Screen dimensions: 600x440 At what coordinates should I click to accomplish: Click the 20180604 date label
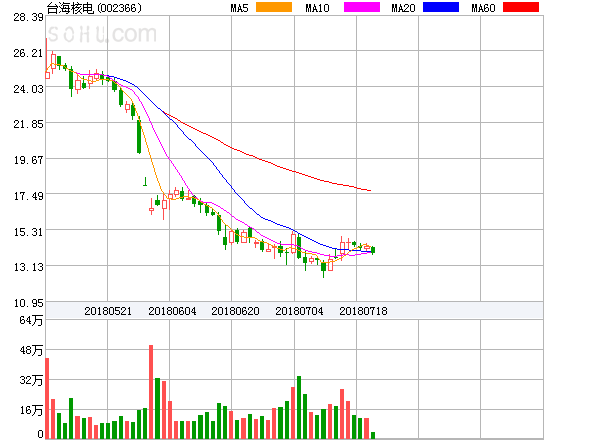(x=172, y=311)
